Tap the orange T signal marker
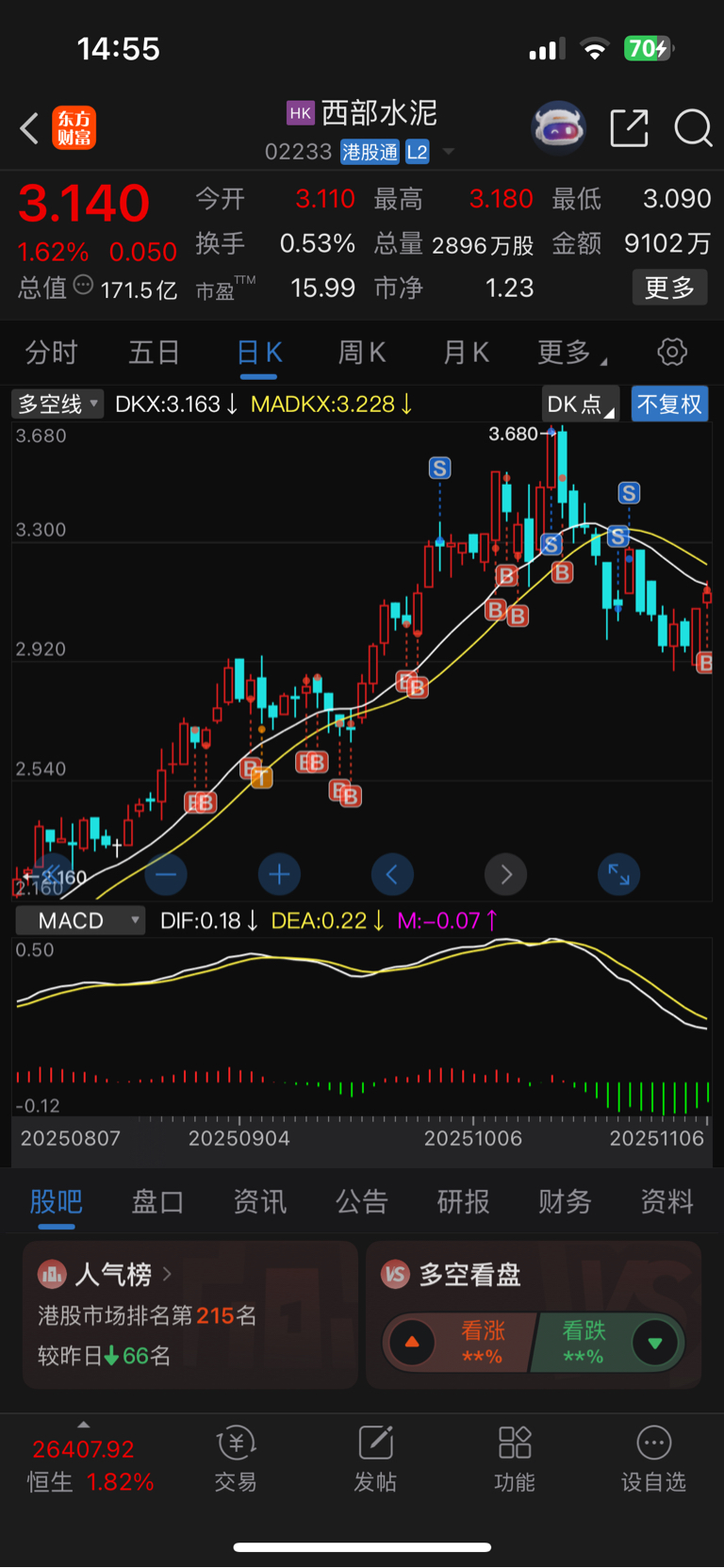 click(x=261, y=778)
